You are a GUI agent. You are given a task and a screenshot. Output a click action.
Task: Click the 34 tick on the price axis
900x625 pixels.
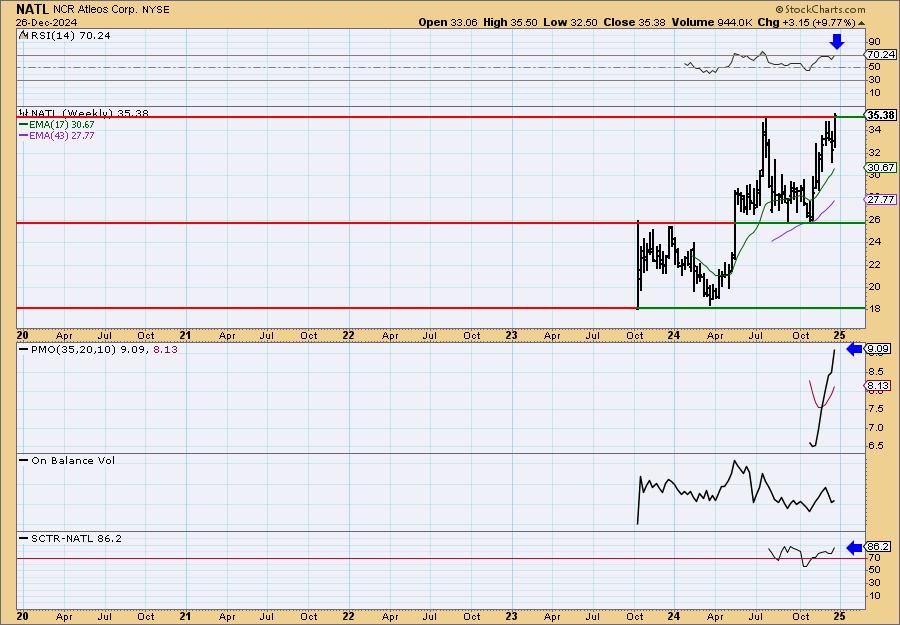tap(875, 130)
